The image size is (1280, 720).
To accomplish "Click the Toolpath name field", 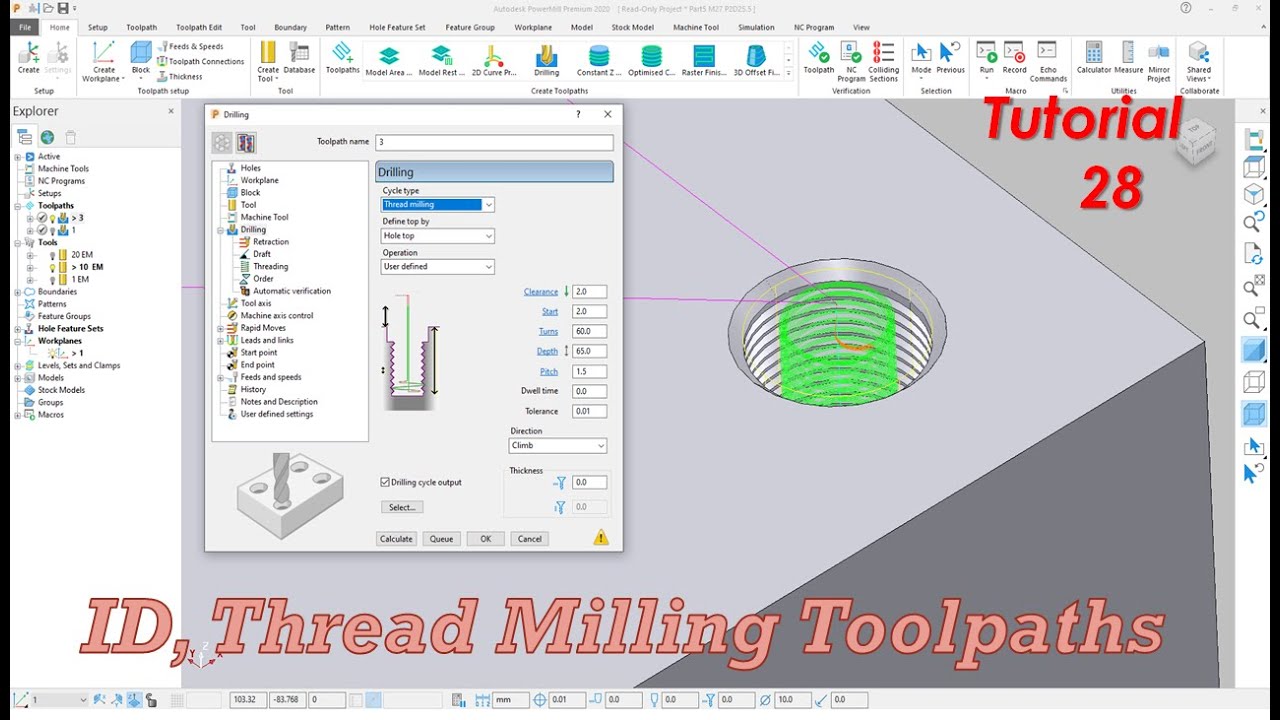I will click(494, 142).
